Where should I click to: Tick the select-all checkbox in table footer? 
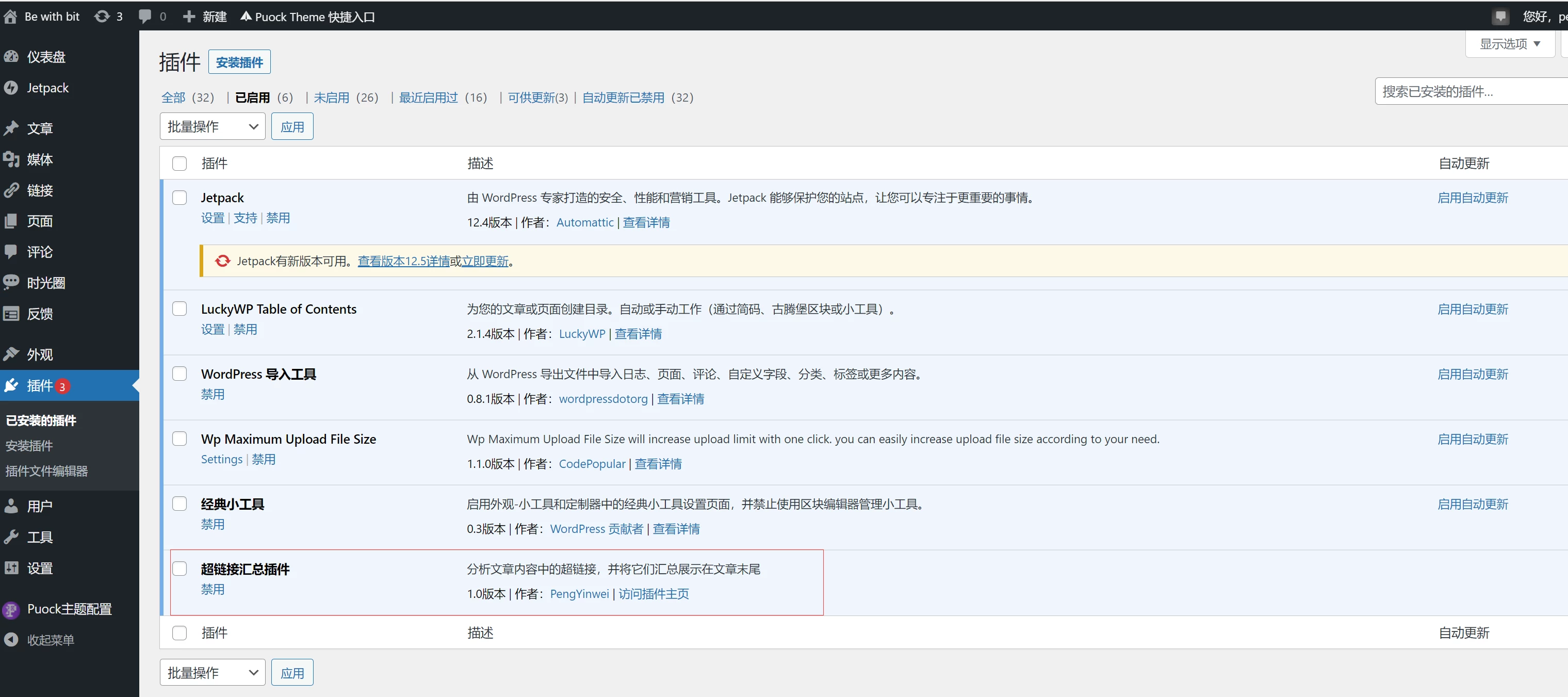click(179, 633)
